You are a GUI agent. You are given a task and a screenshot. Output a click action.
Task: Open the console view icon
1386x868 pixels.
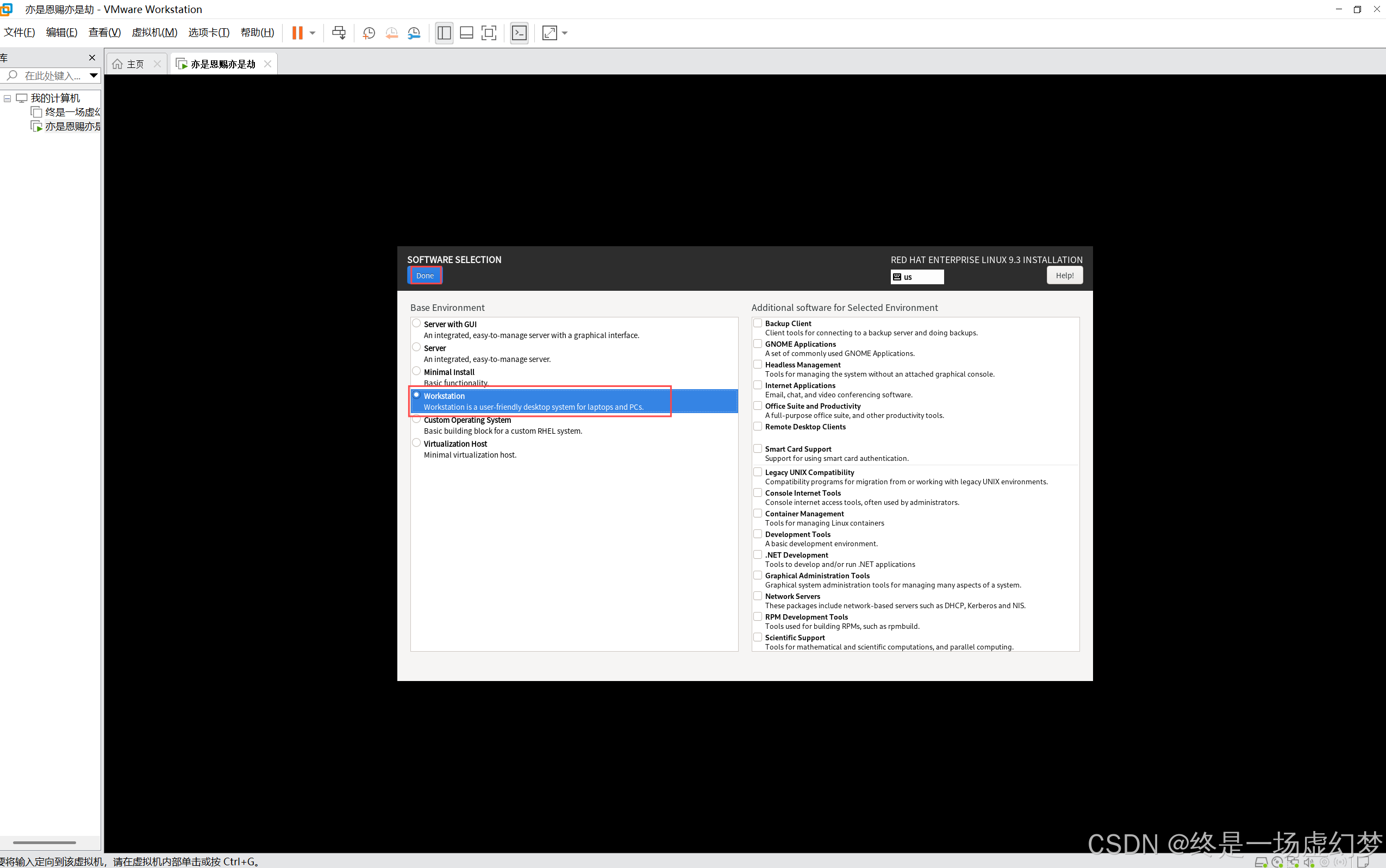pyautogui.click(x=519, y=33)
